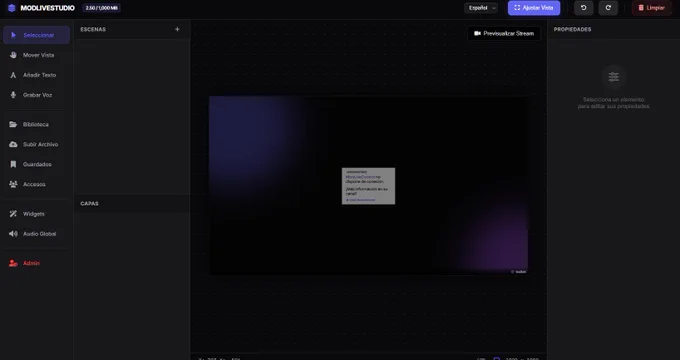Image resolution: width=680 pixels, height=360 pixels.
Task: Choose the Mover Vista hand tool
Action: click(36, 55)
